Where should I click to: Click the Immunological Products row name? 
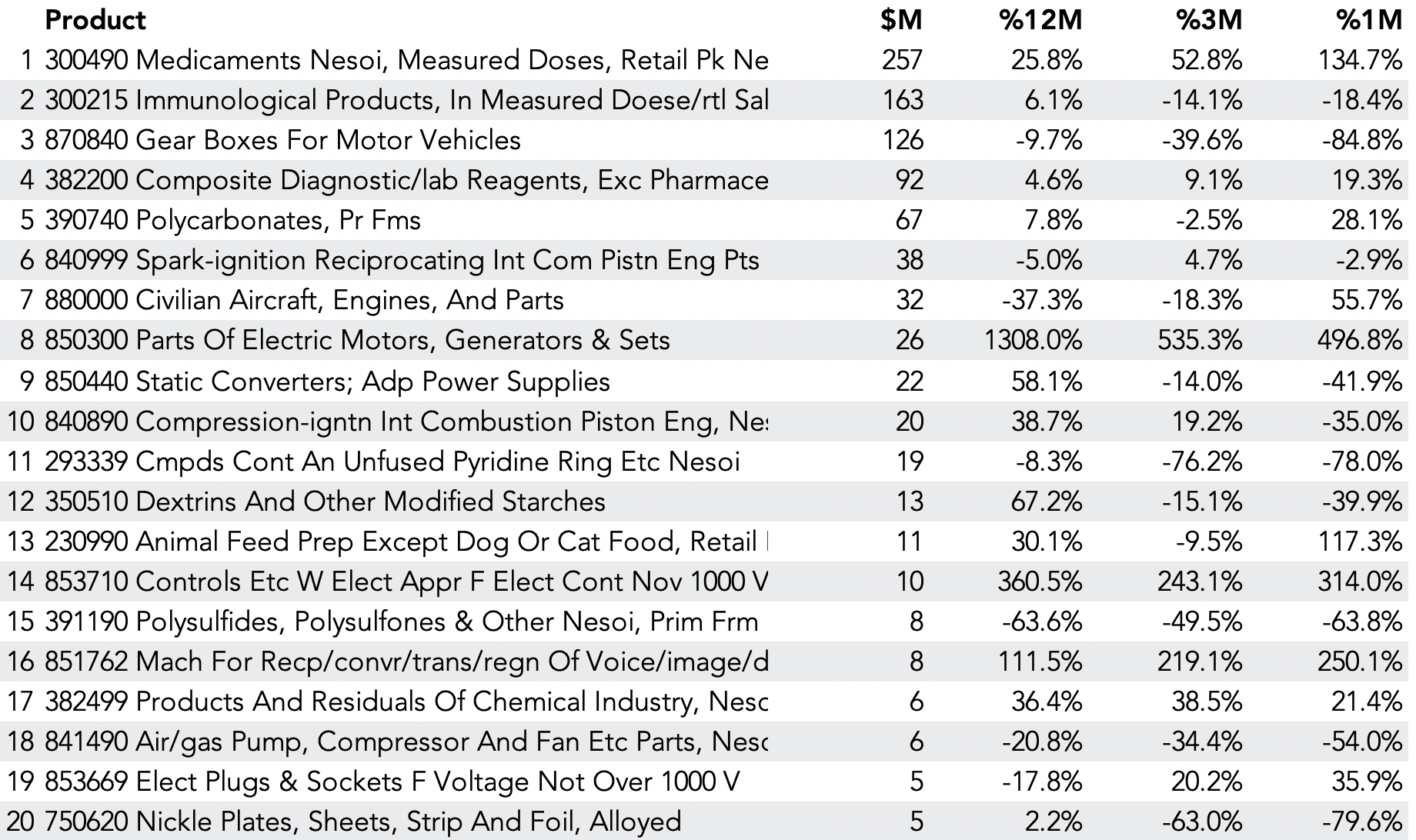406,100
